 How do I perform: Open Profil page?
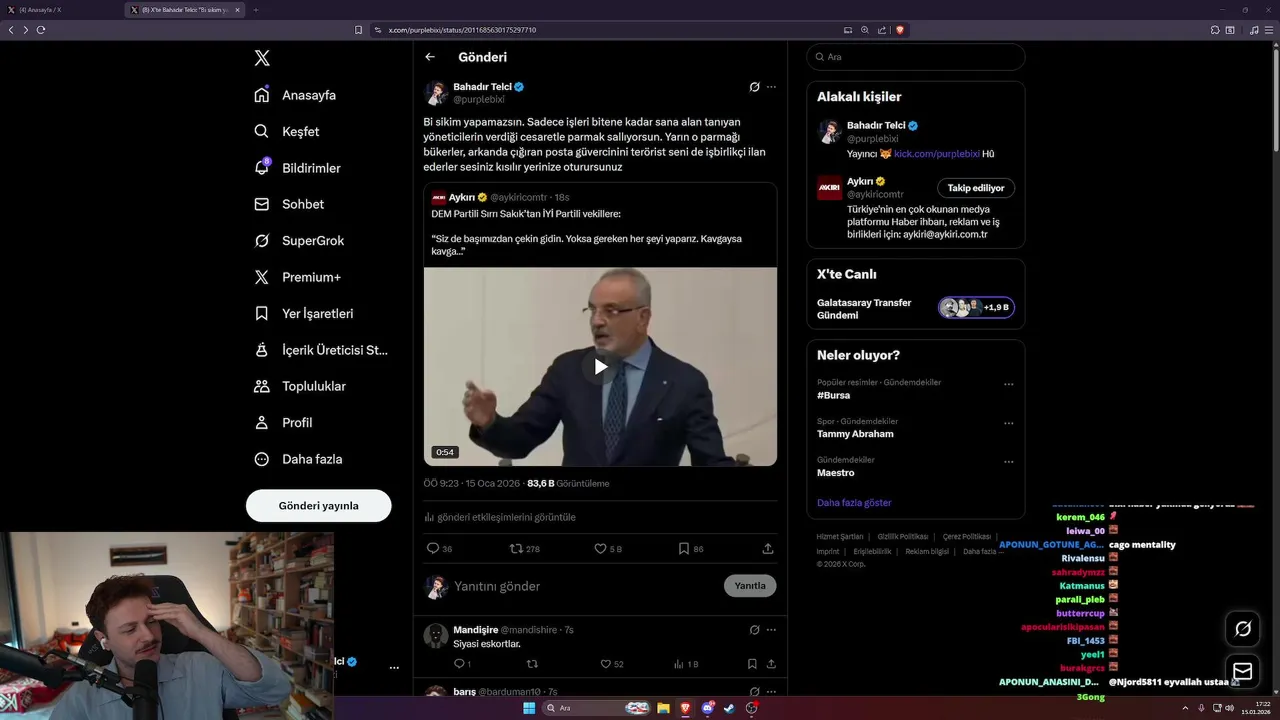283,422
